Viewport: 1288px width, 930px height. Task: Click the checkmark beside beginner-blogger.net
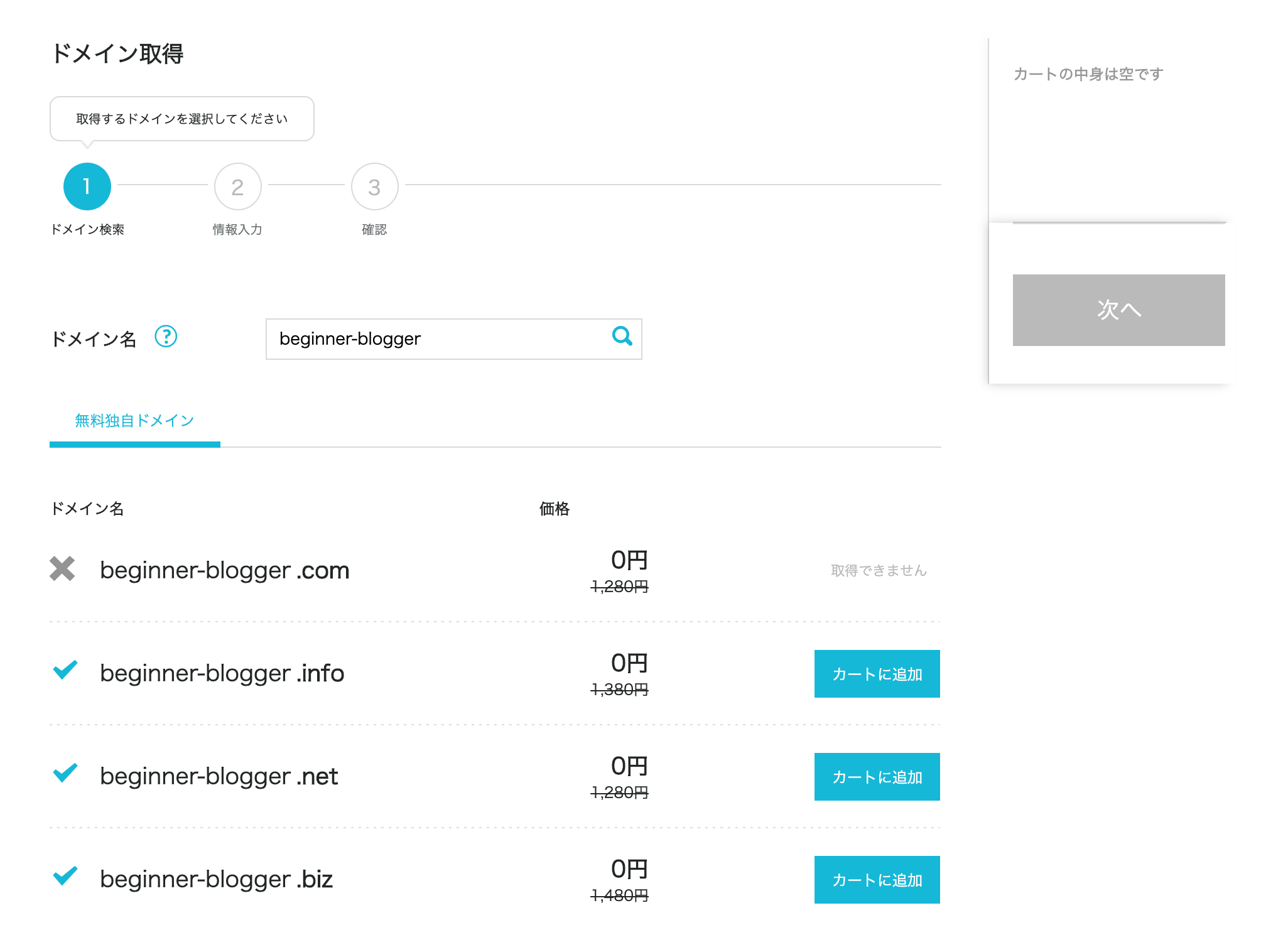click(x=65, y=773)
